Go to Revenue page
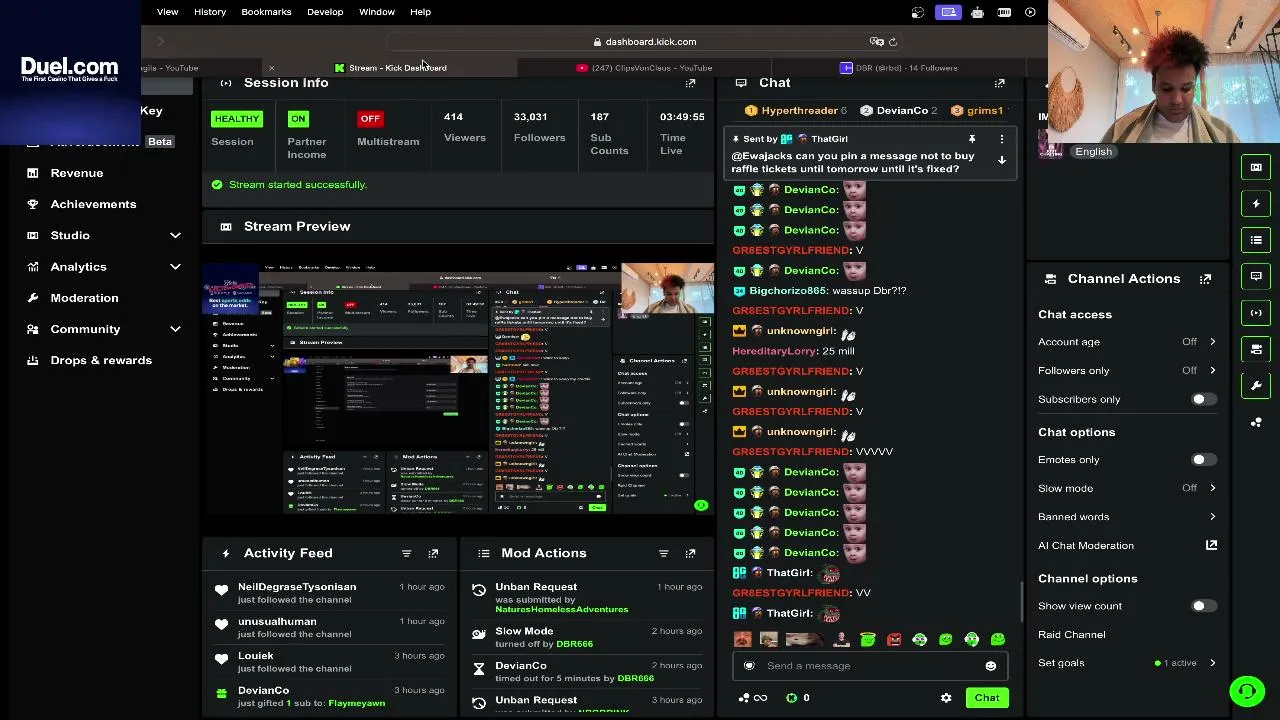Image resolution: width=1280 pixels, height=720 pixels. 77,173
